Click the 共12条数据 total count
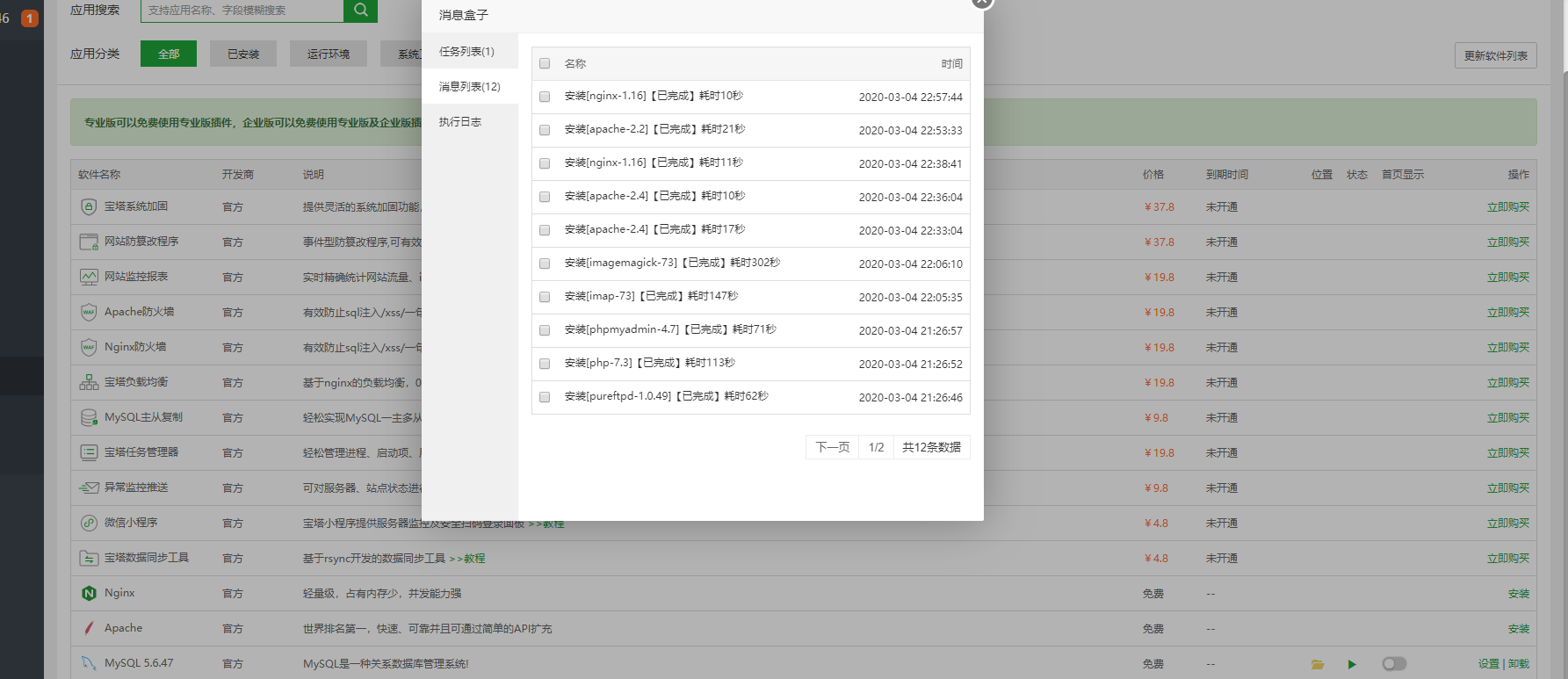The height and width of the screenshot is (679, 1568). pos(931,447)
